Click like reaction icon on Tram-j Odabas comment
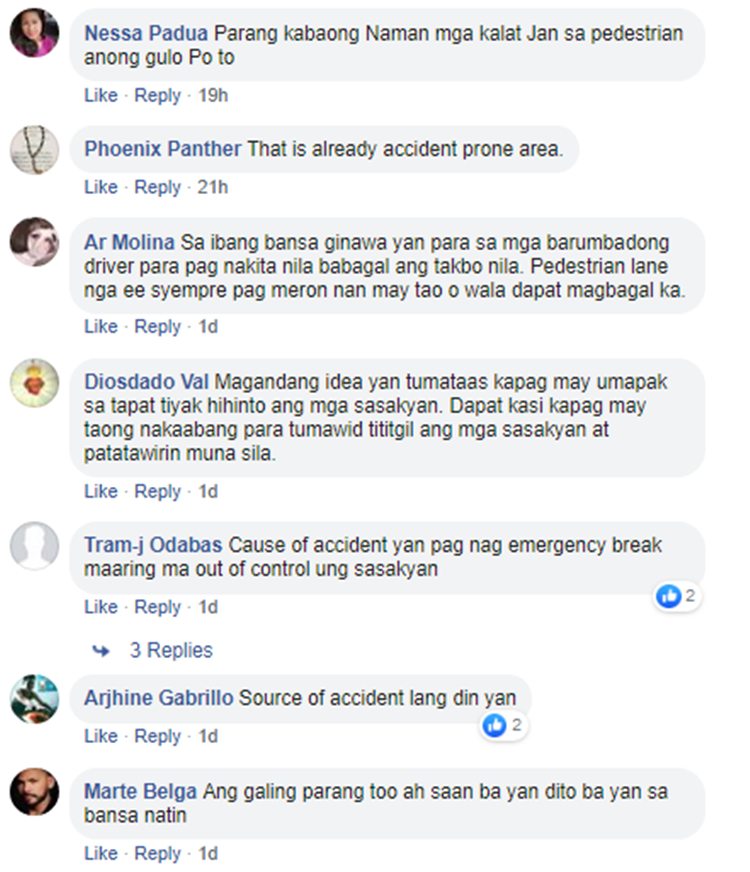This screenshot has height=872, width=750. click(x=668, y=596)
